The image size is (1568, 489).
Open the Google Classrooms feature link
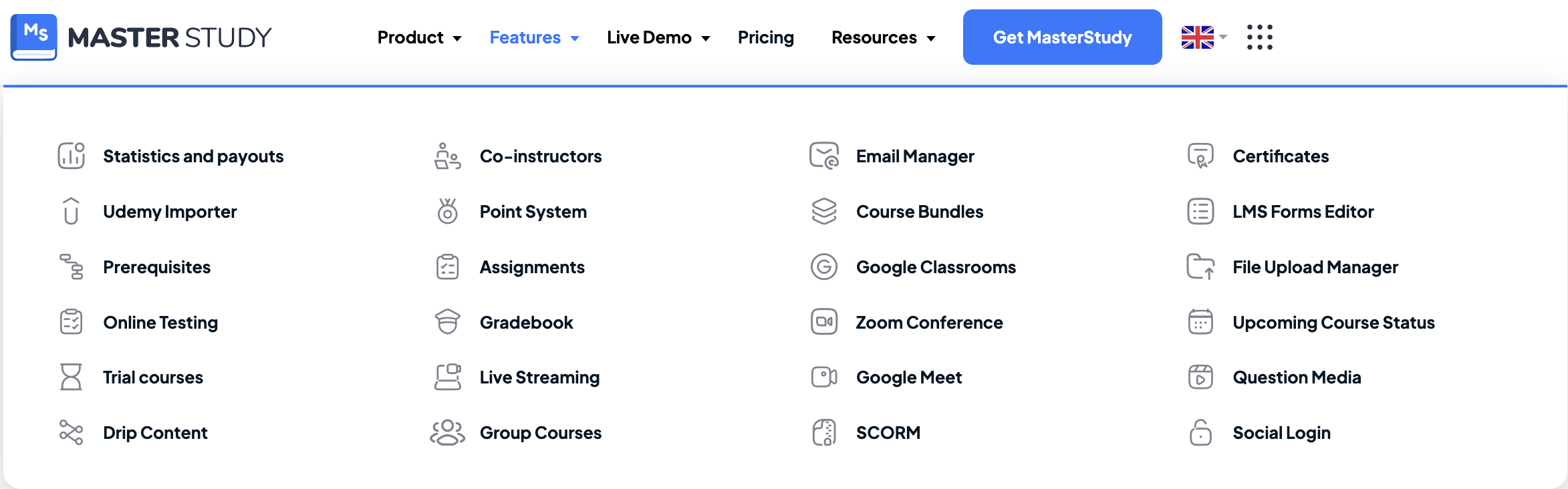(x=936, y=267)
